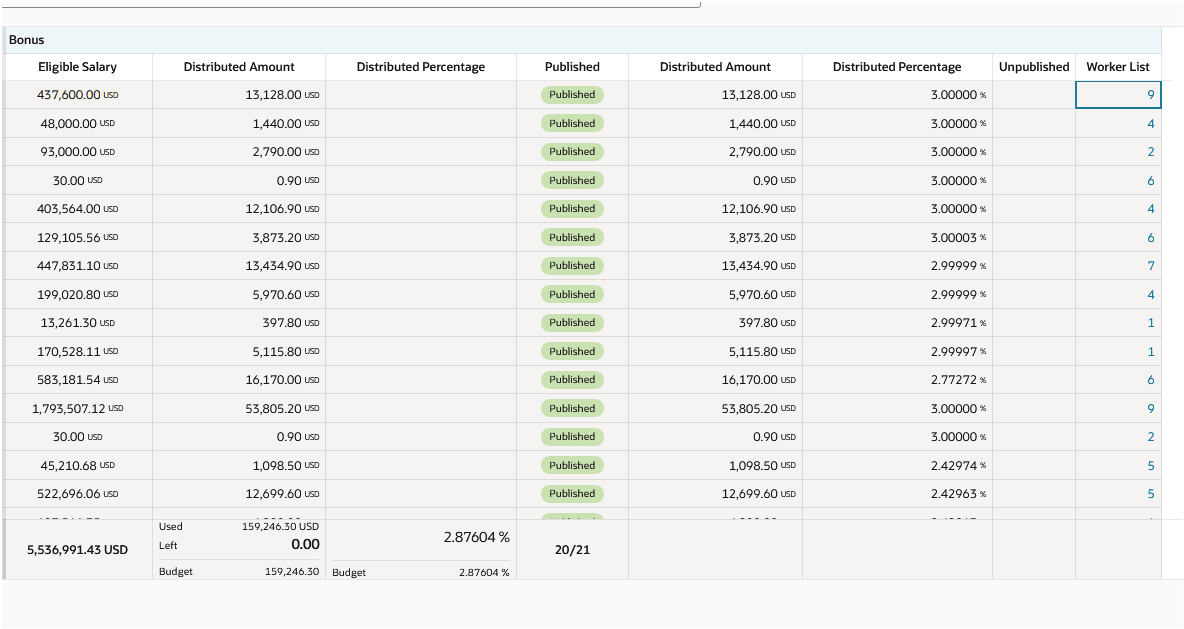
Task: Click Published badge in 437,600.00 row
Action: click(572, 95)
